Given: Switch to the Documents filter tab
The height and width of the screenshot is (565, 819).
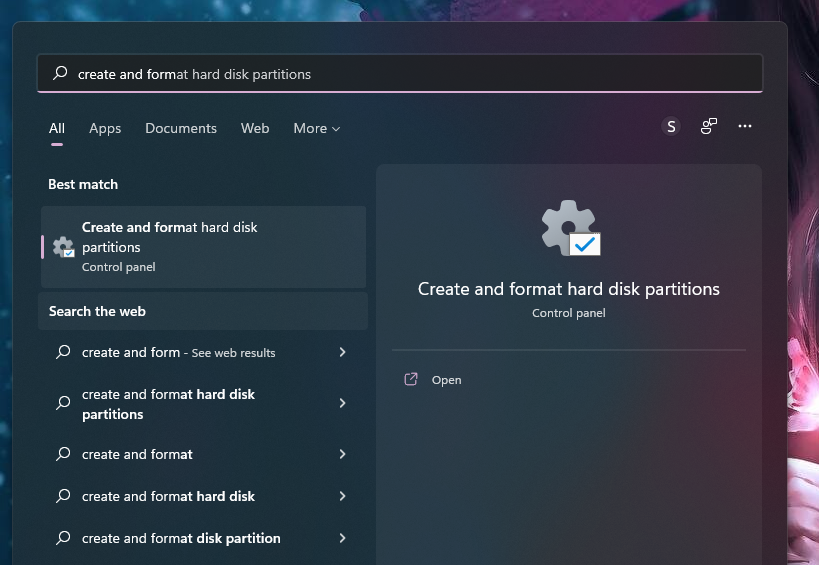Looking at the screenshot, I should point(181,128).
